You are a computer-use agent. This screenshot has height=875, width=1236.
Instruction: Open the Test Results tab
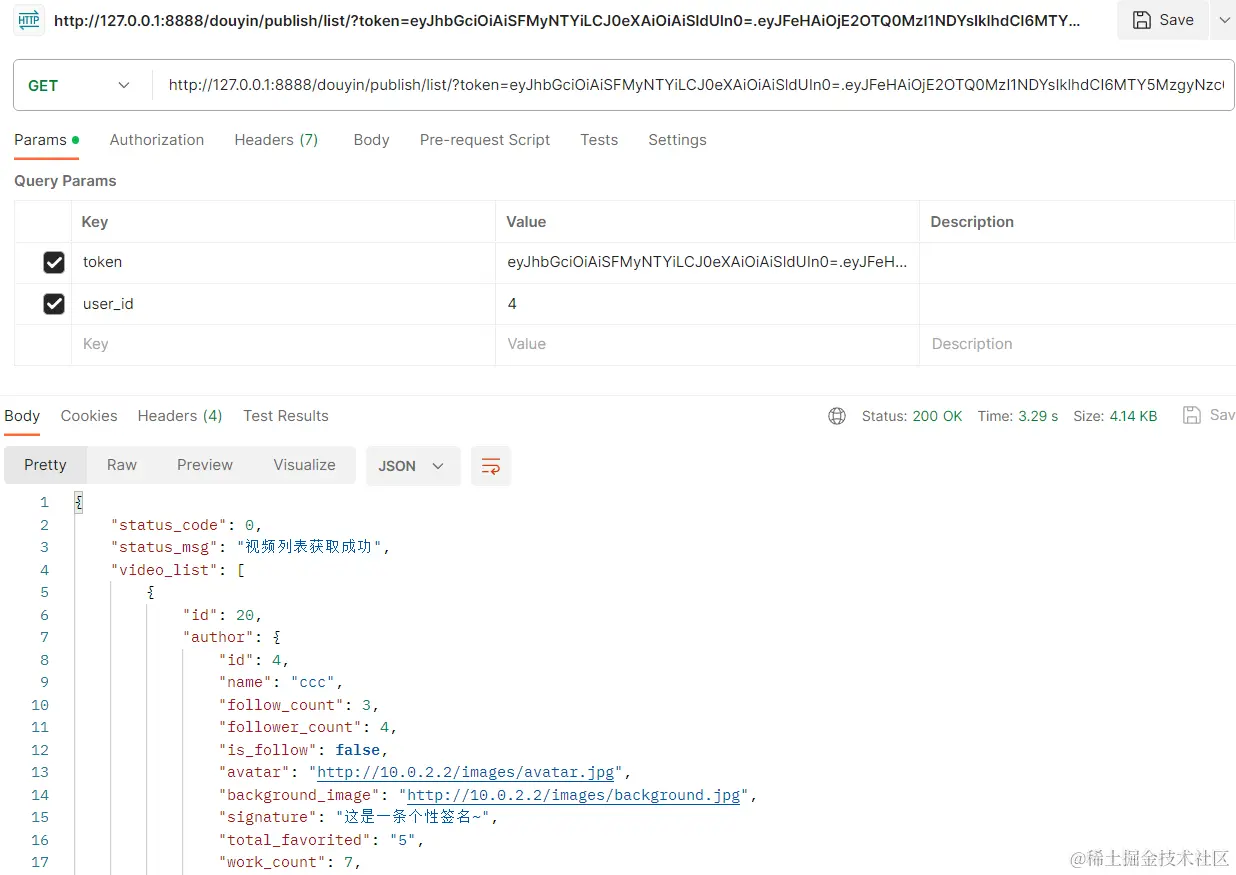tap(286, 416)
